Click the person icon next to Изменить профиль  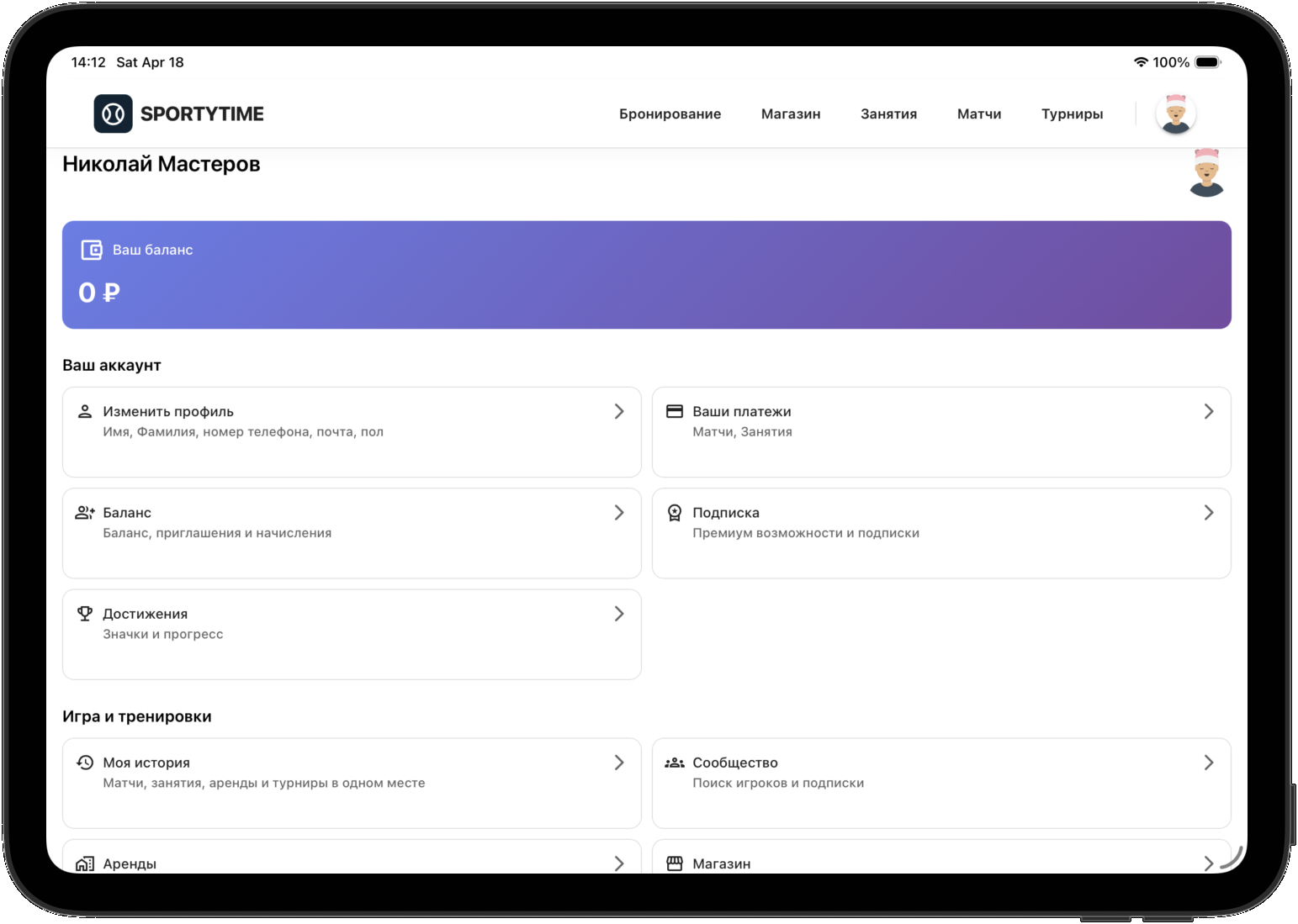click(x=85, y=411)
